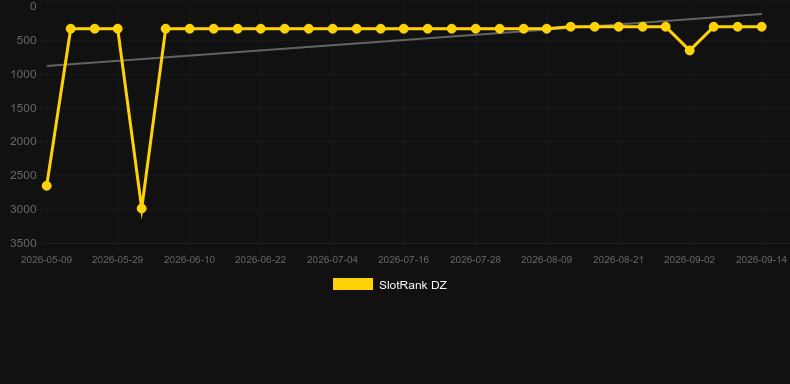Click the 2026-09-14 x-axis label
The height and width of the screenshot is (384, 790).
[x=761, y=260]
